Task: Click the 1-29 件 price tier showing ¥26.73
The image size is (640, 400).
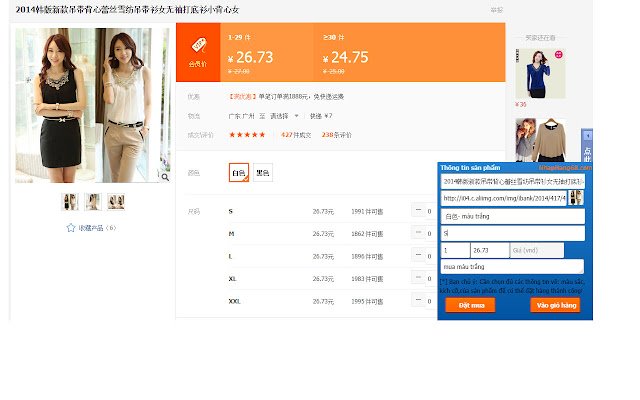Action: pos(267,52)
